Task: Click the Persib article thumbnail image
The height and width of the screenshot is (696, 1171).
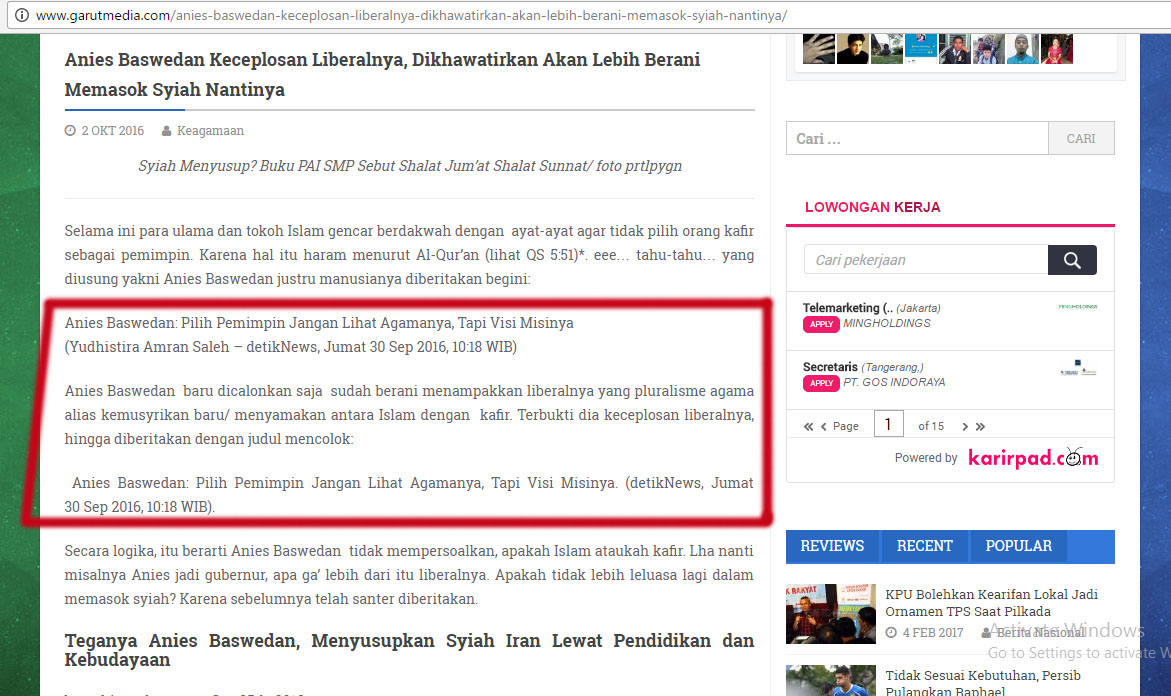Action: pyautogui.click(x=830, y=680)
